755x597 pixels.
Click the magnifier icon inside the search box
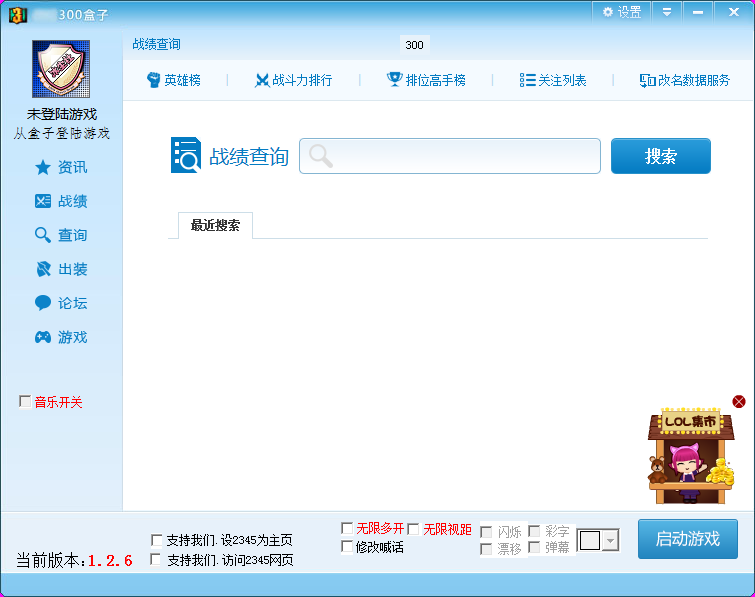[321, 156]
